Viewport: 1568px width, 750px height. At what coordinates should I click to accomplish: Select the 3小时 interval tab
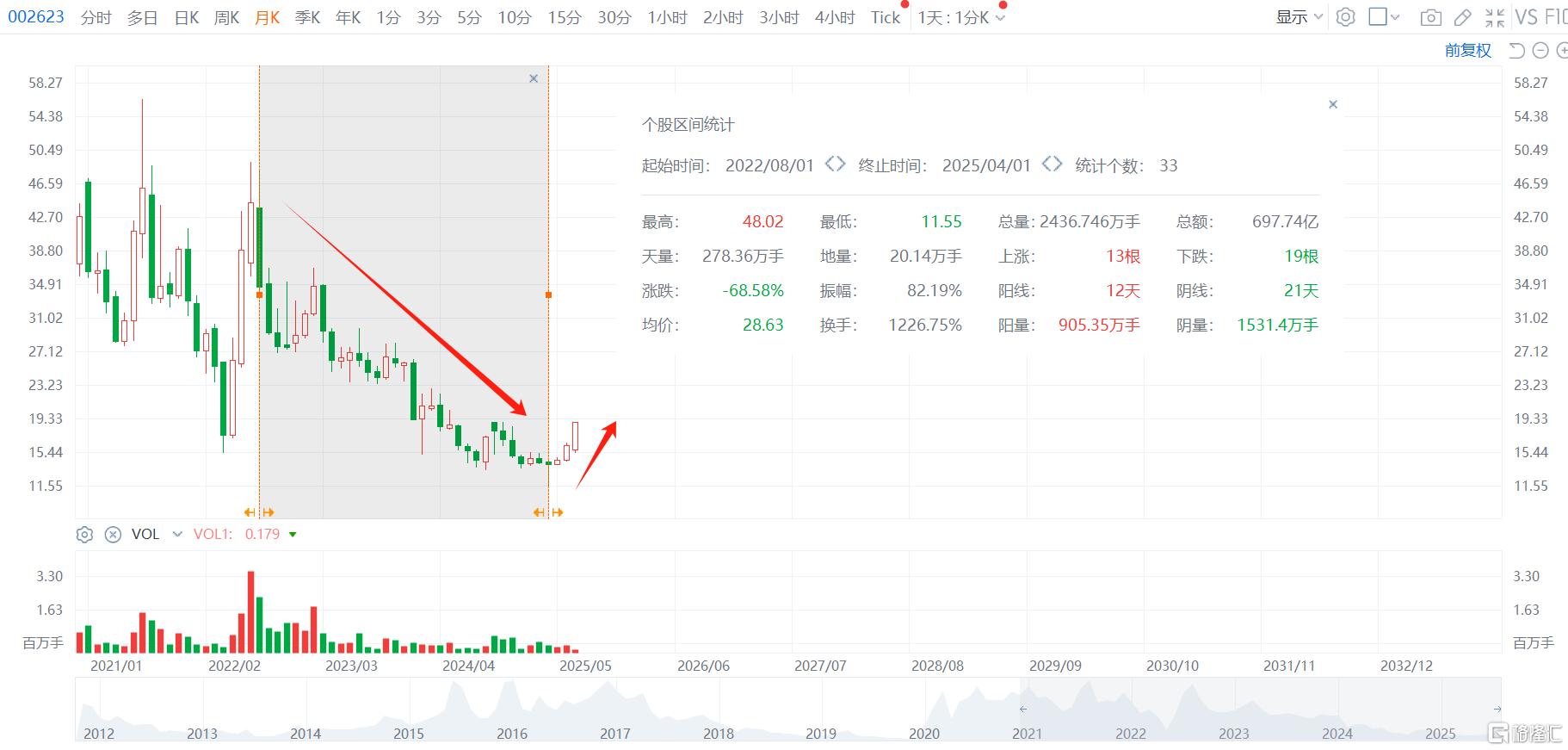[779, 18]
